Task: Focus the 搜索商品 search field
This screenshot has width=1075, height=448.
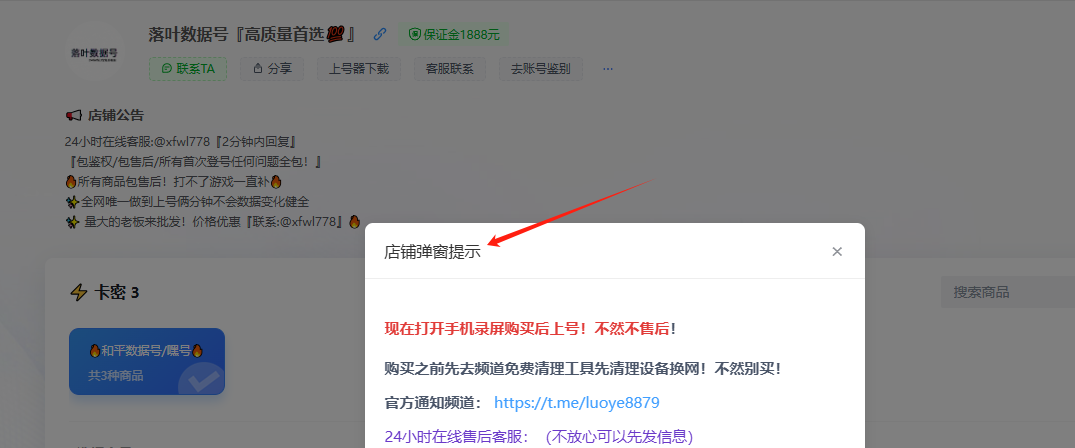Action: coord(1005,292)
